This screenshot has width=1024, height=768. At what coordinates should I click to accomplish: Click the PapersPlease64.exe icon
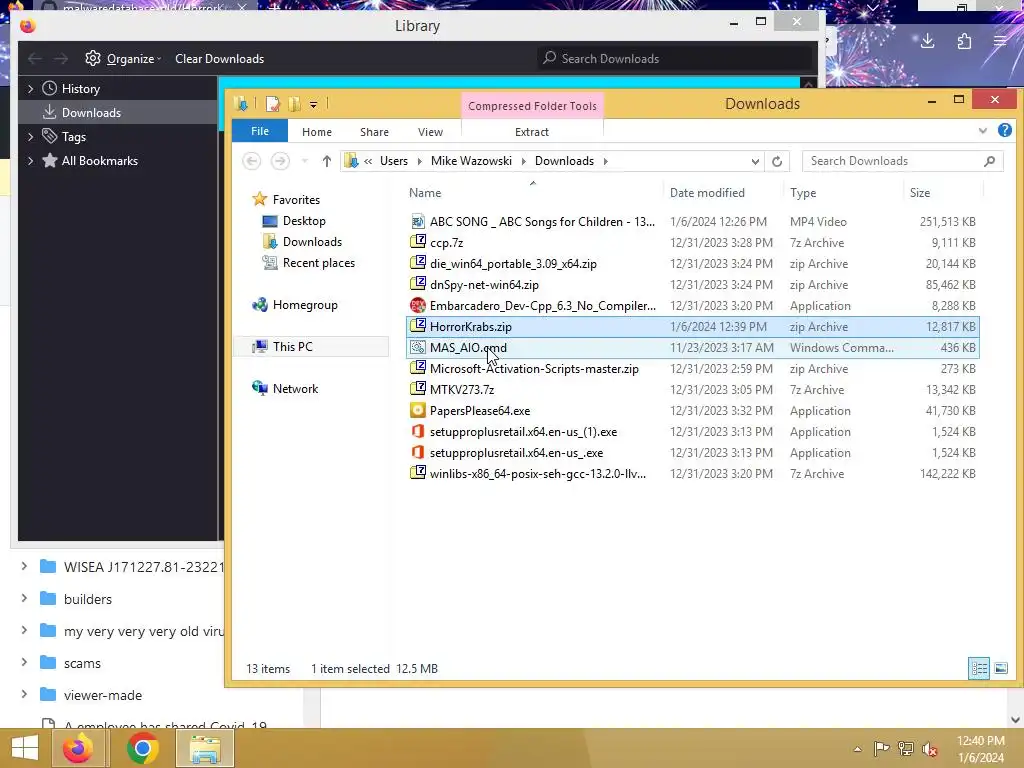[417, 410]
